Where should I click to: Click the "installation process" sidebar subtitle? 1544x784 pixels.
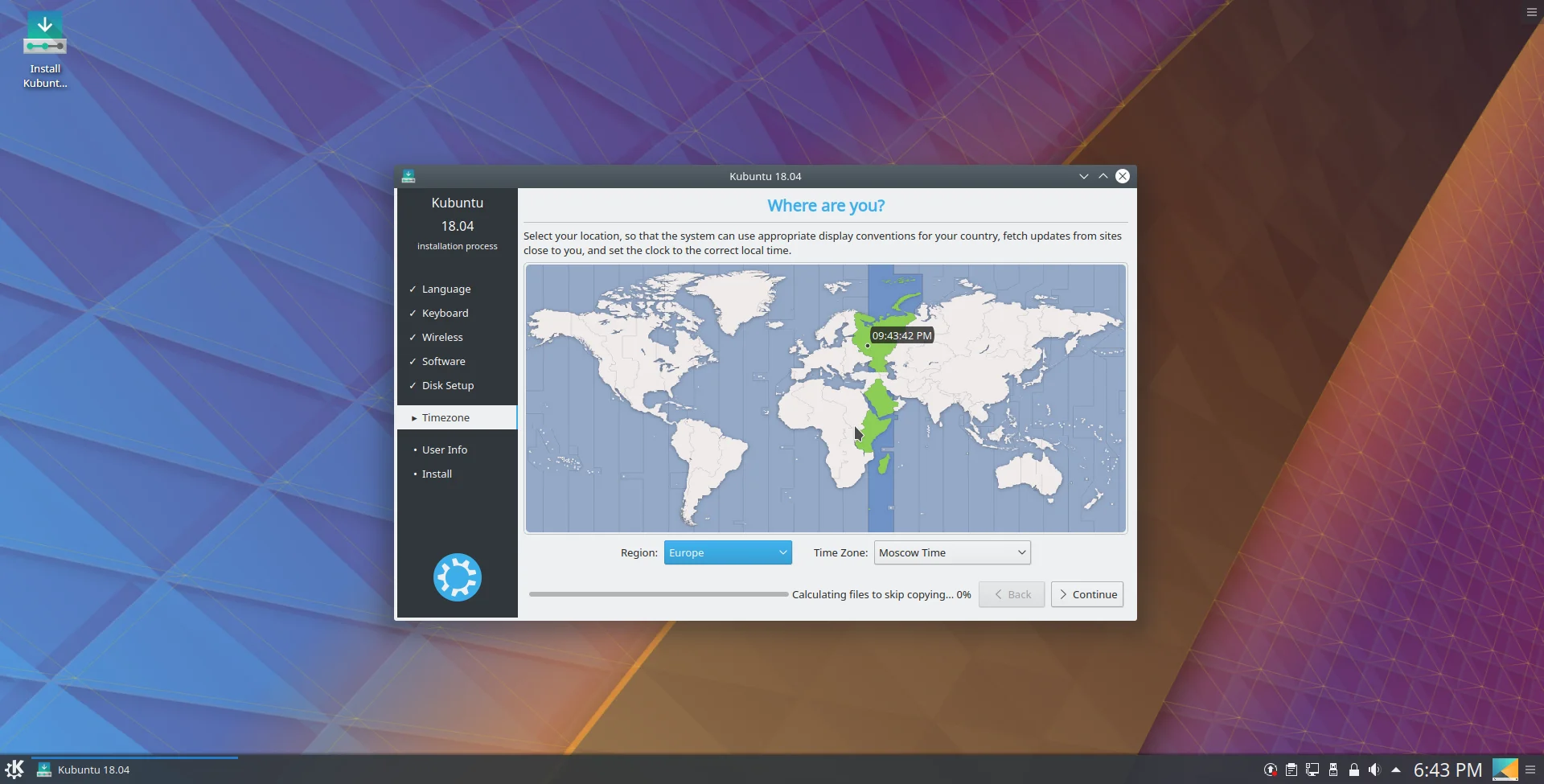[458, 246]
